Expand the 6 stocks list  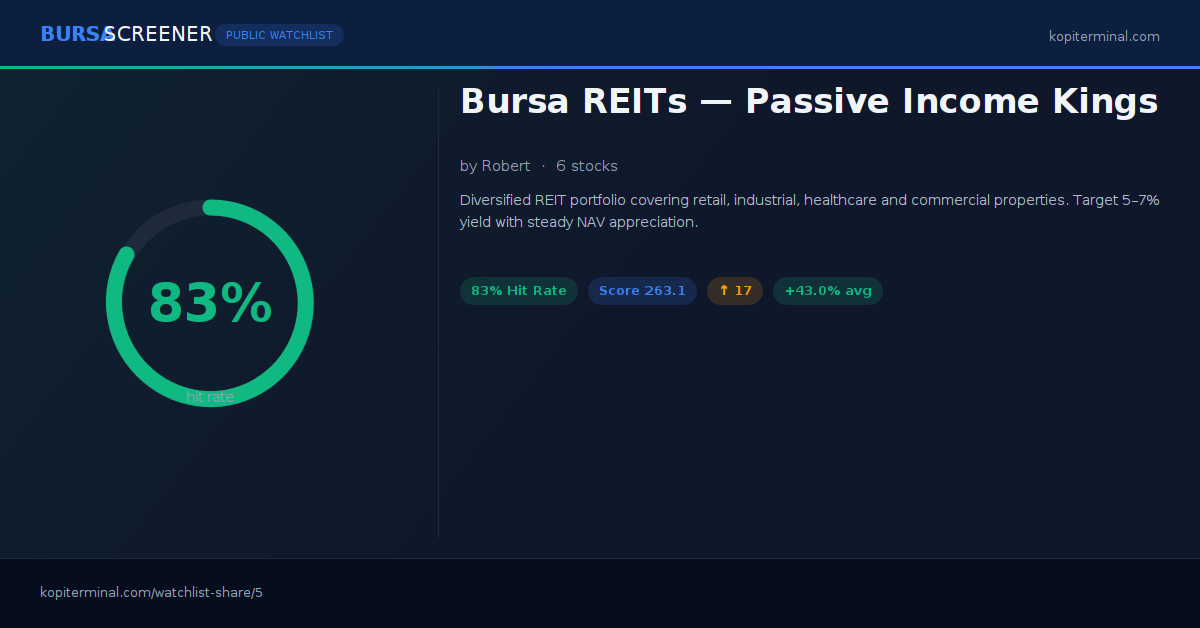coord(587,166)
